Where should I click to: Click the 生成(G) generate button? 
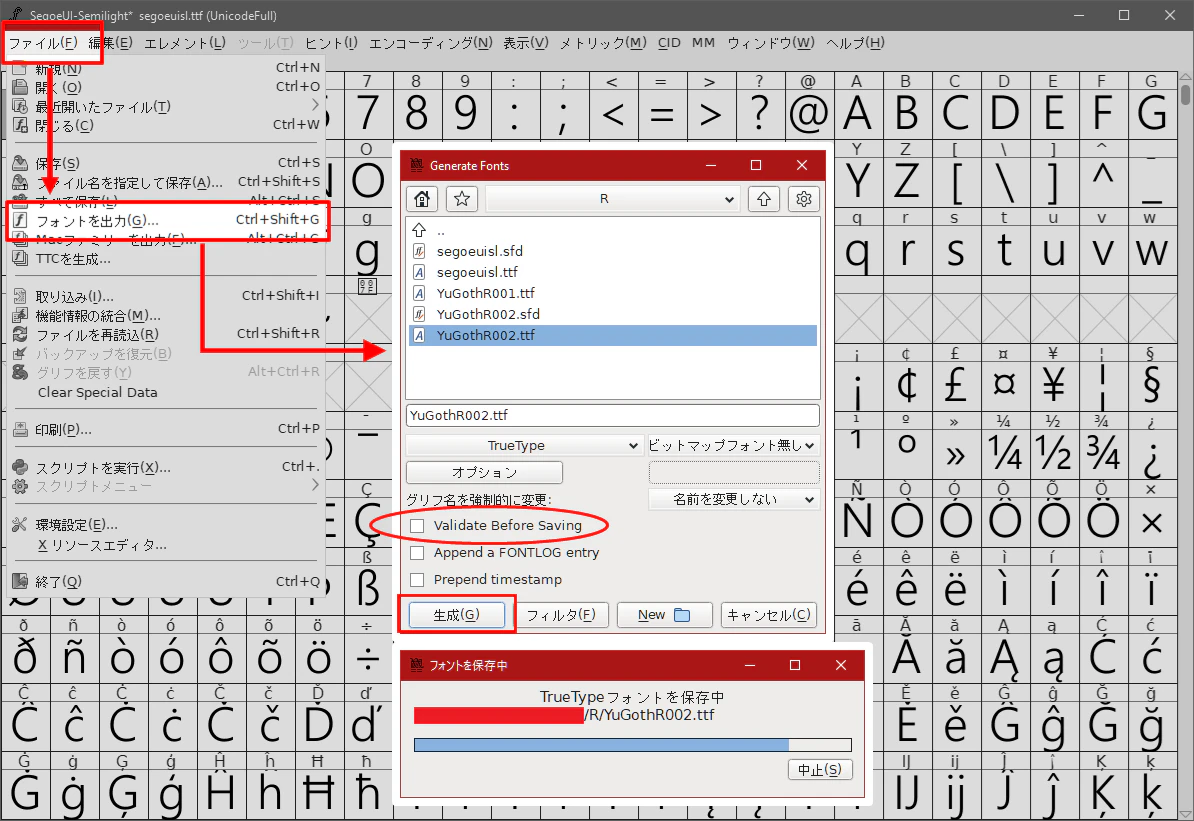[x=457, y=615]
